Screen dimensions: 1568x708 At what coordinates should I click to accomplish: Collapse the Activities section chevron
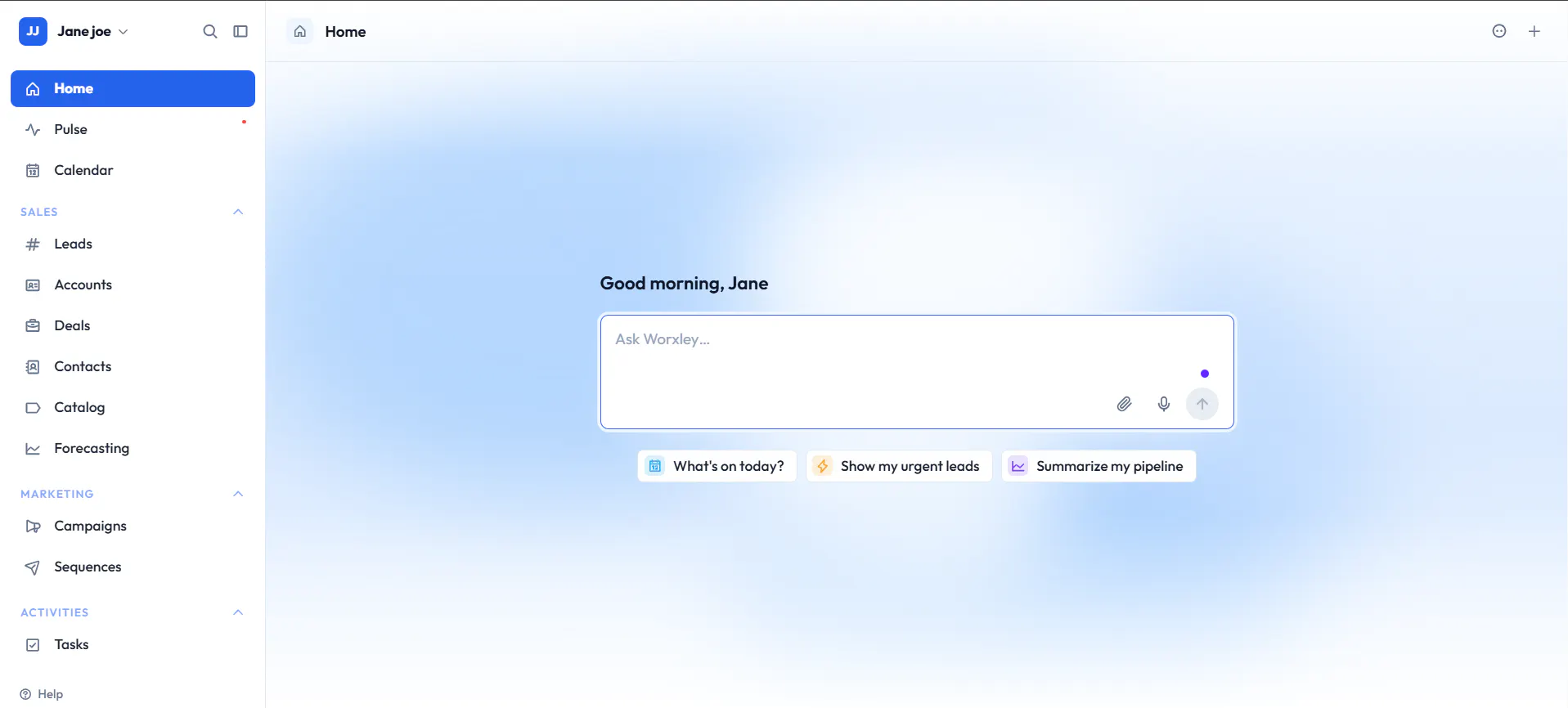(238, 612)
